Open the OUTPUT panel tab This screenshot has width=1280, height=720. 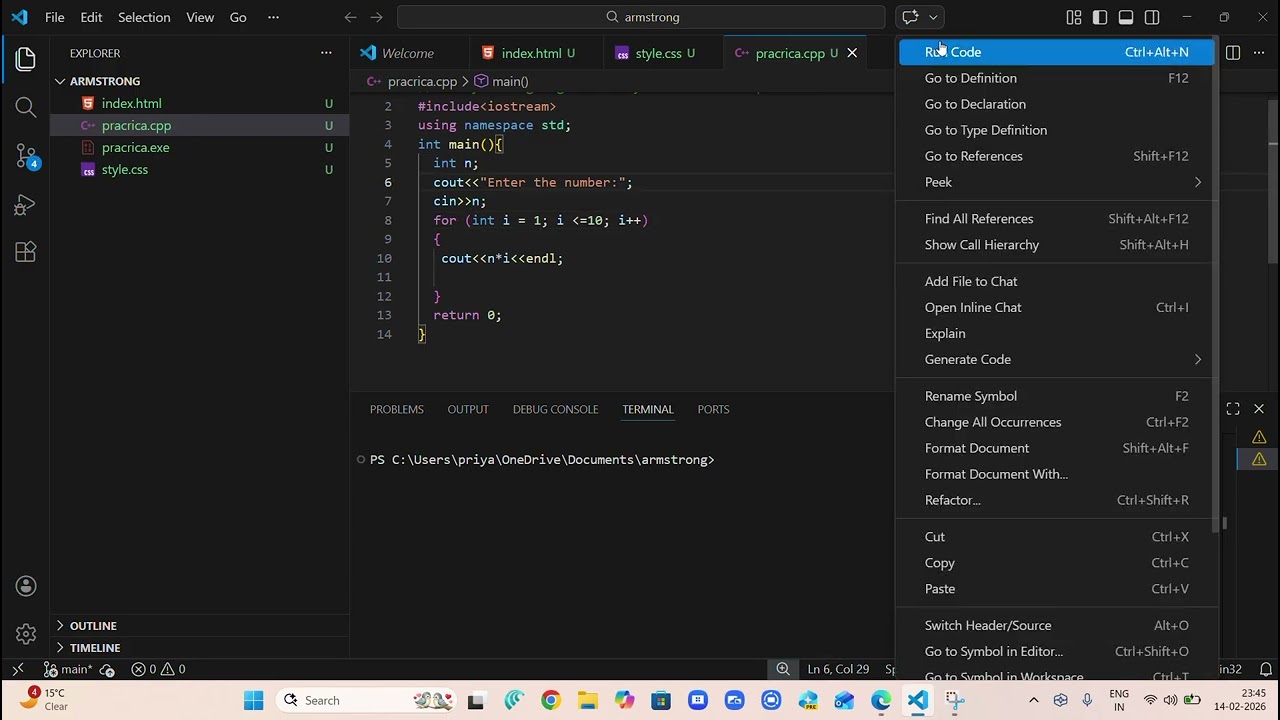(468, 409)
